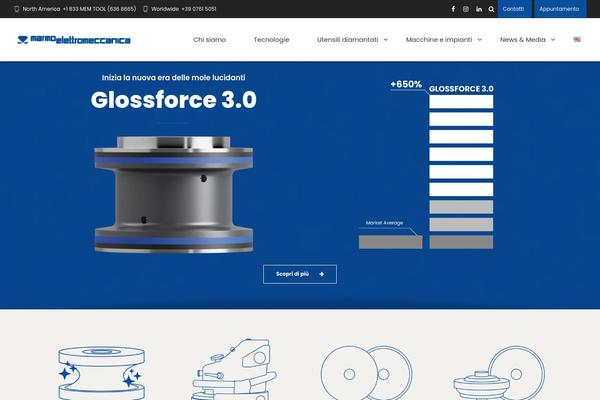The height and width of the screenshot is (400, 600).
Task: Select the machine outline illustration icon
Action: pyautogui.click(x=234, y=369)
